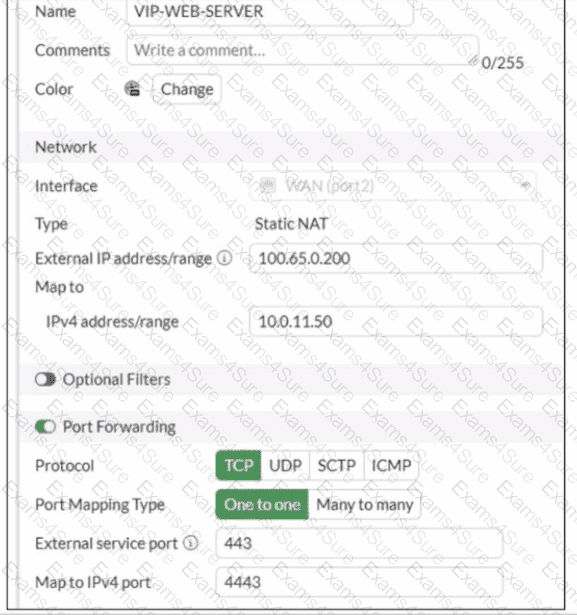
Task: Select the SCTP protocol option
Action: coord(337,466)
